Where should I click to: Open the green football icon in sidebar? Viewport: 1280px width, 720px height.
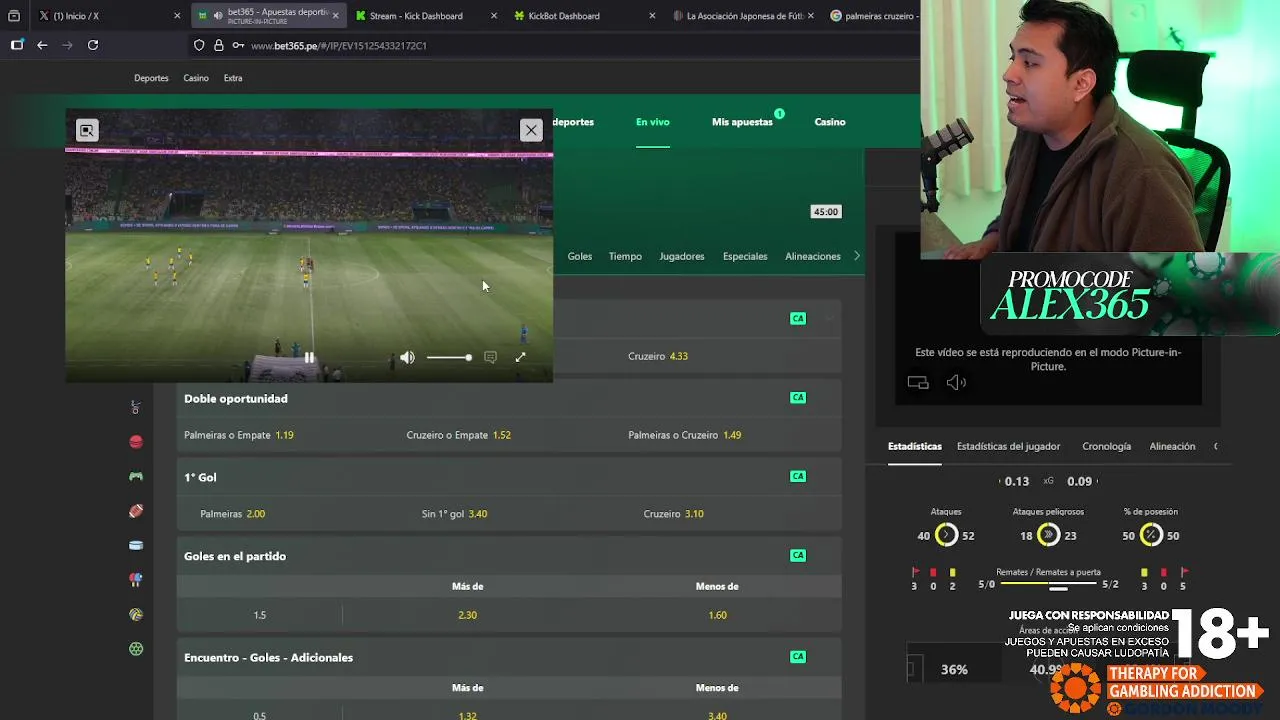point(136,649)
